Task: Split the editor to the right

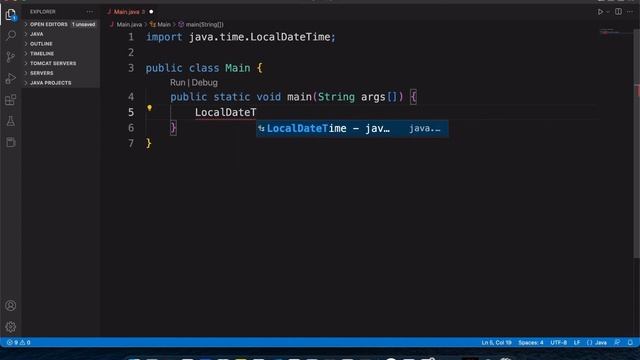Action: 618,12
